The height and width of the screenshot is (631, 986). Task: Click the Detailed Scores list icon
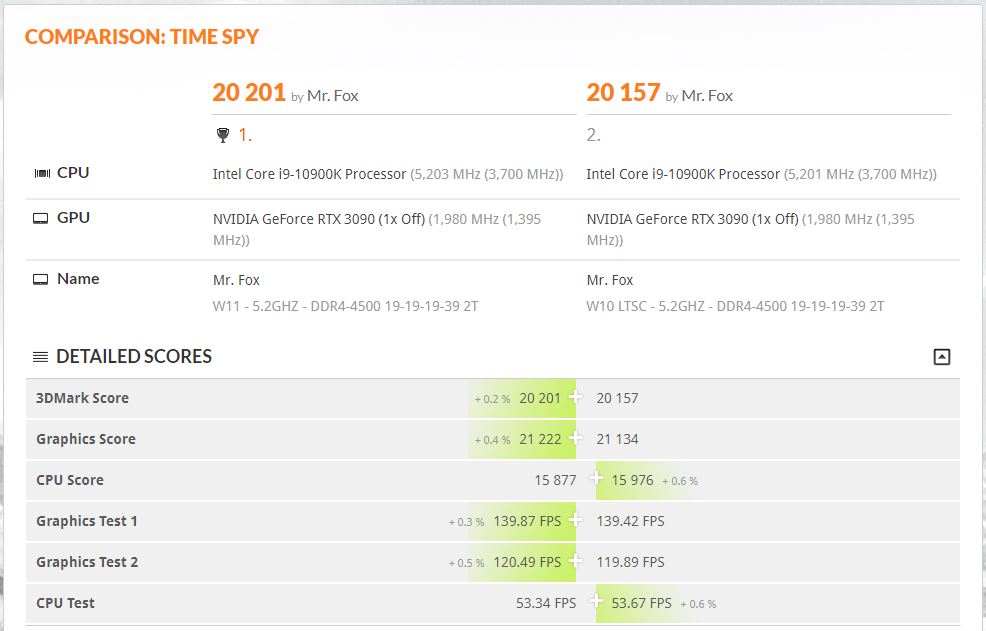(x=40, y=357)
